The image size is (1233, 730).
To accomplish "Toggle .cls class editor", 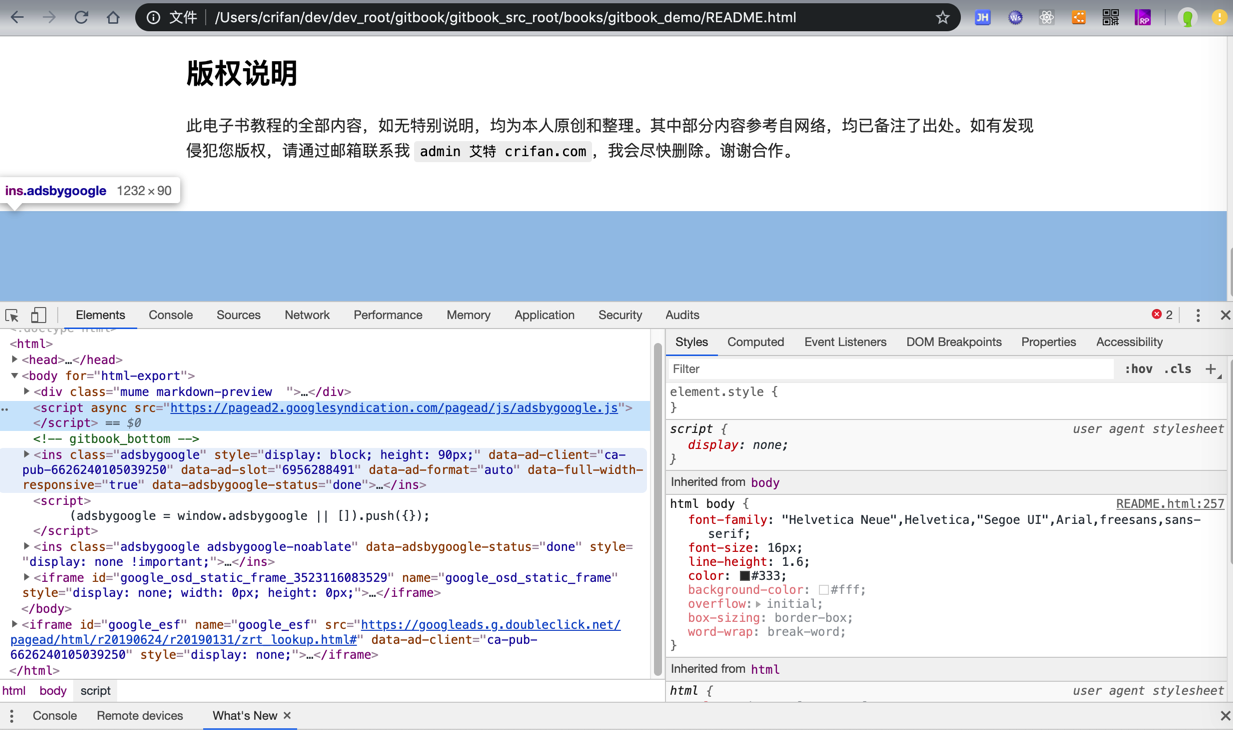I will coord(1179,369).
